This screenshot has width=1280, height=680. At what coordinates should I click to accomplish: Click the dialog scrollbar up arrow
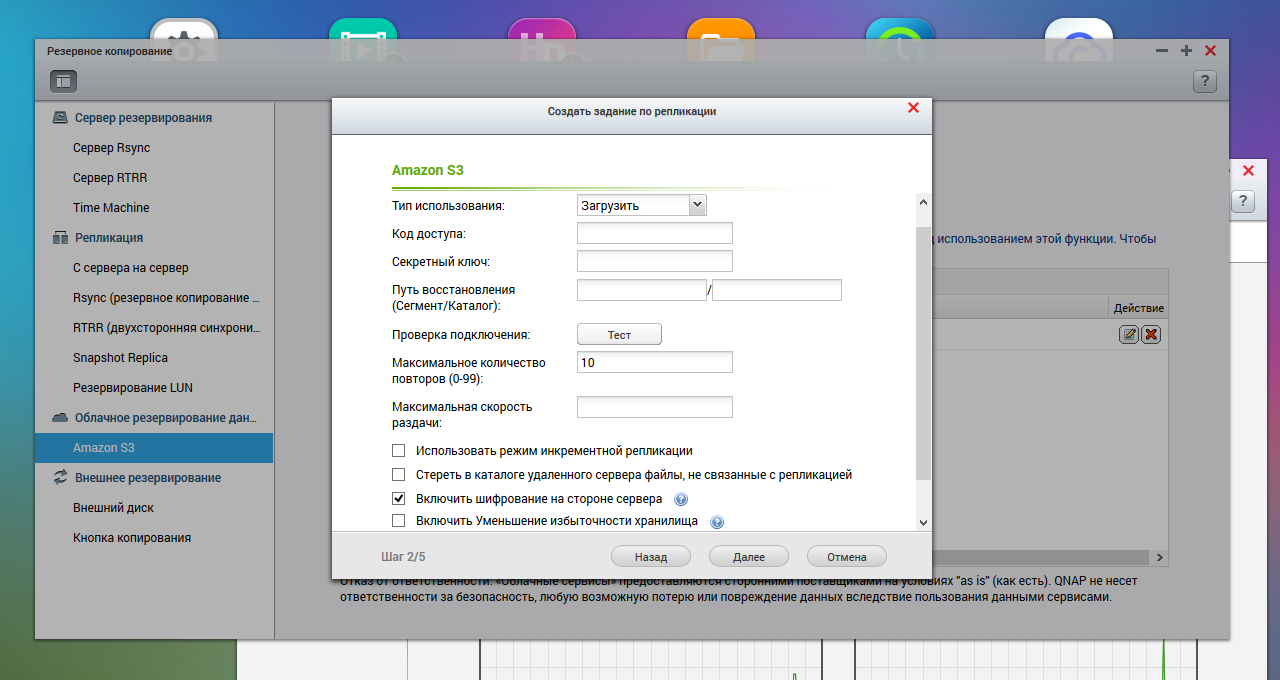click(923, 201)
